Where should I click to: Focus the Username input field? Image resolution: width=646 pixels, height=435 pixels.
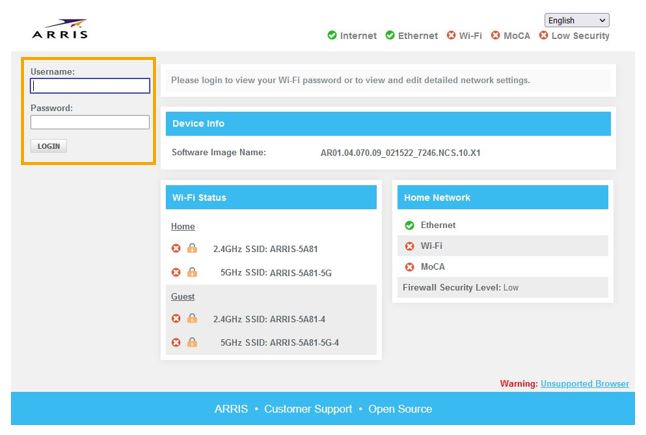pos(90,86)
